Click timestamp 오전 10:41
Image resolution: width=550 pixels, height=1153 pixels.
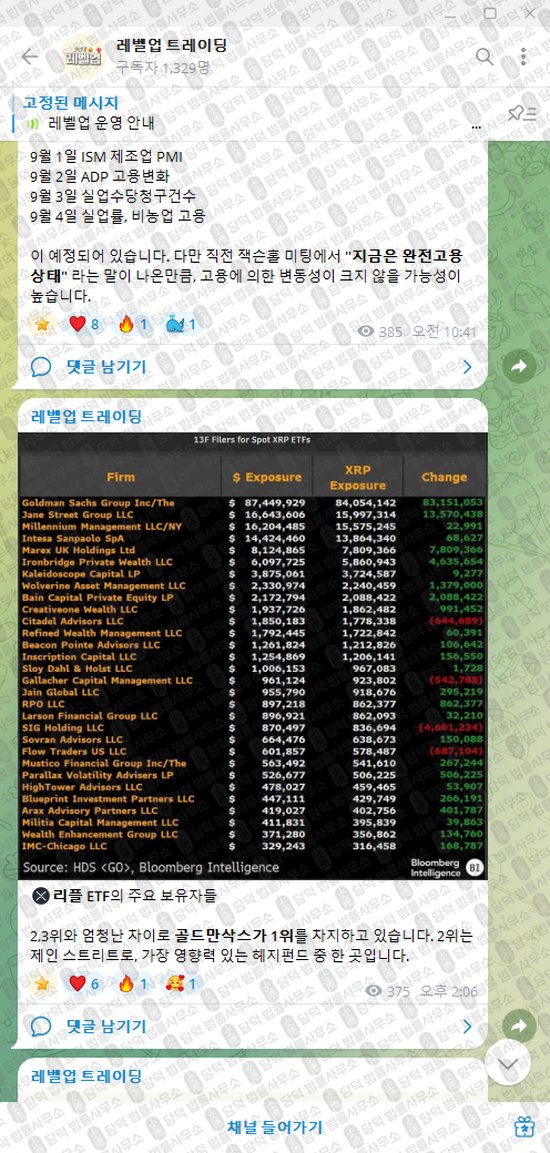tap(443, 332)
